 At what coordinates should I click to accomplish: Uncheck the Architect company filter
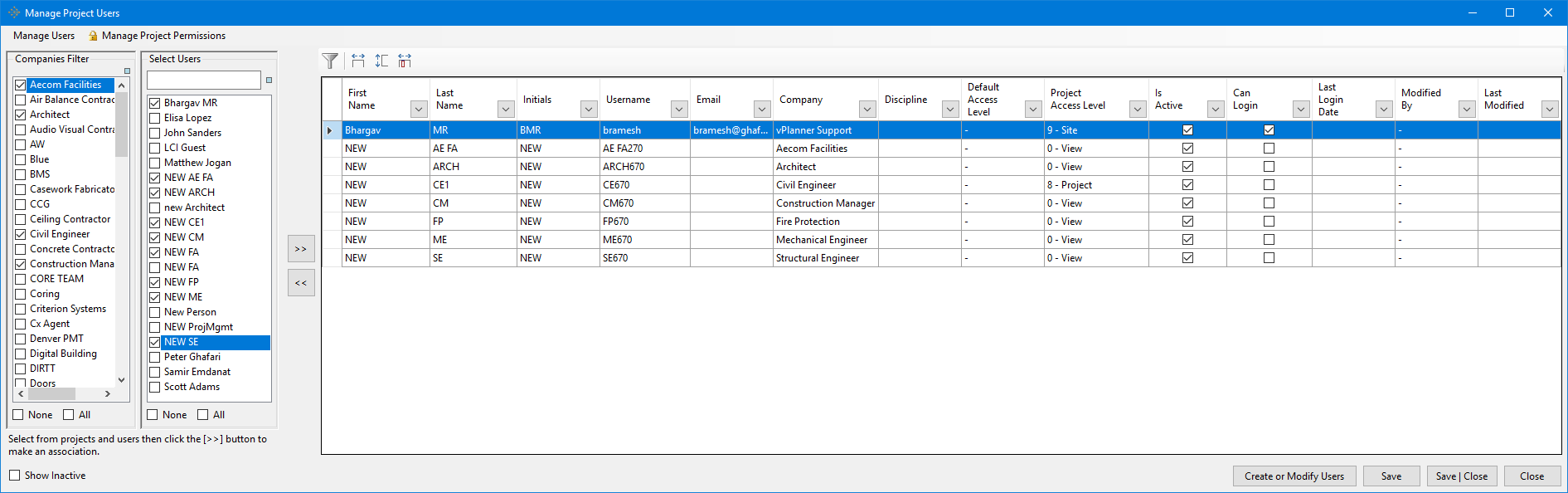[21, 115]
